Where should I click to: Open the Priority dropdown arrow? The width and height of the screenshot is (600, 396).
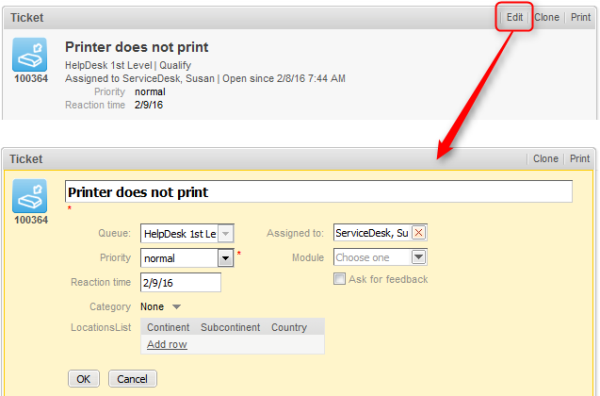coord(226,258)
